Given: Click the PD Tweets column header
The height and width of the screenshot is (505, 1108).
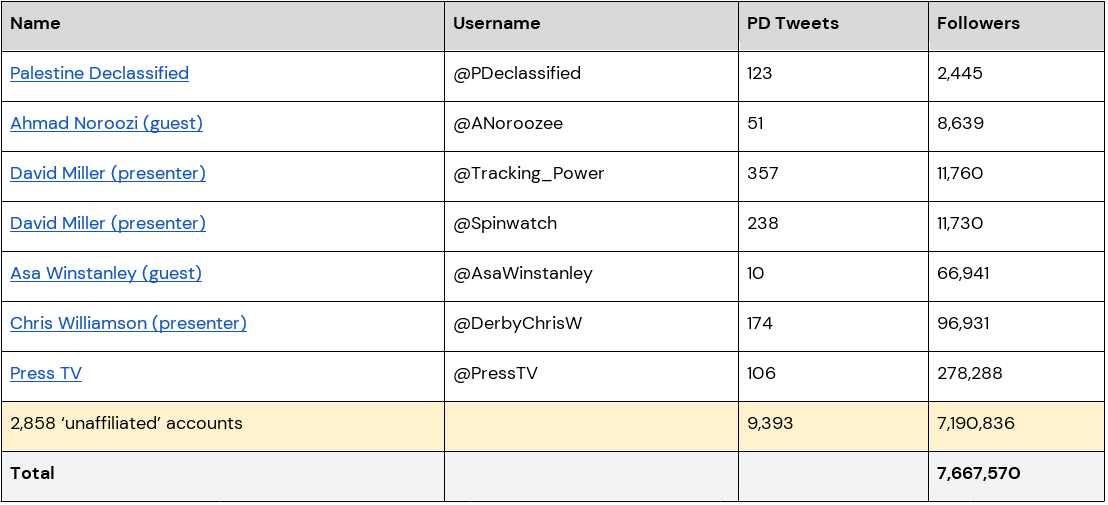Looking at the screenshot, I should click(792, 24).
